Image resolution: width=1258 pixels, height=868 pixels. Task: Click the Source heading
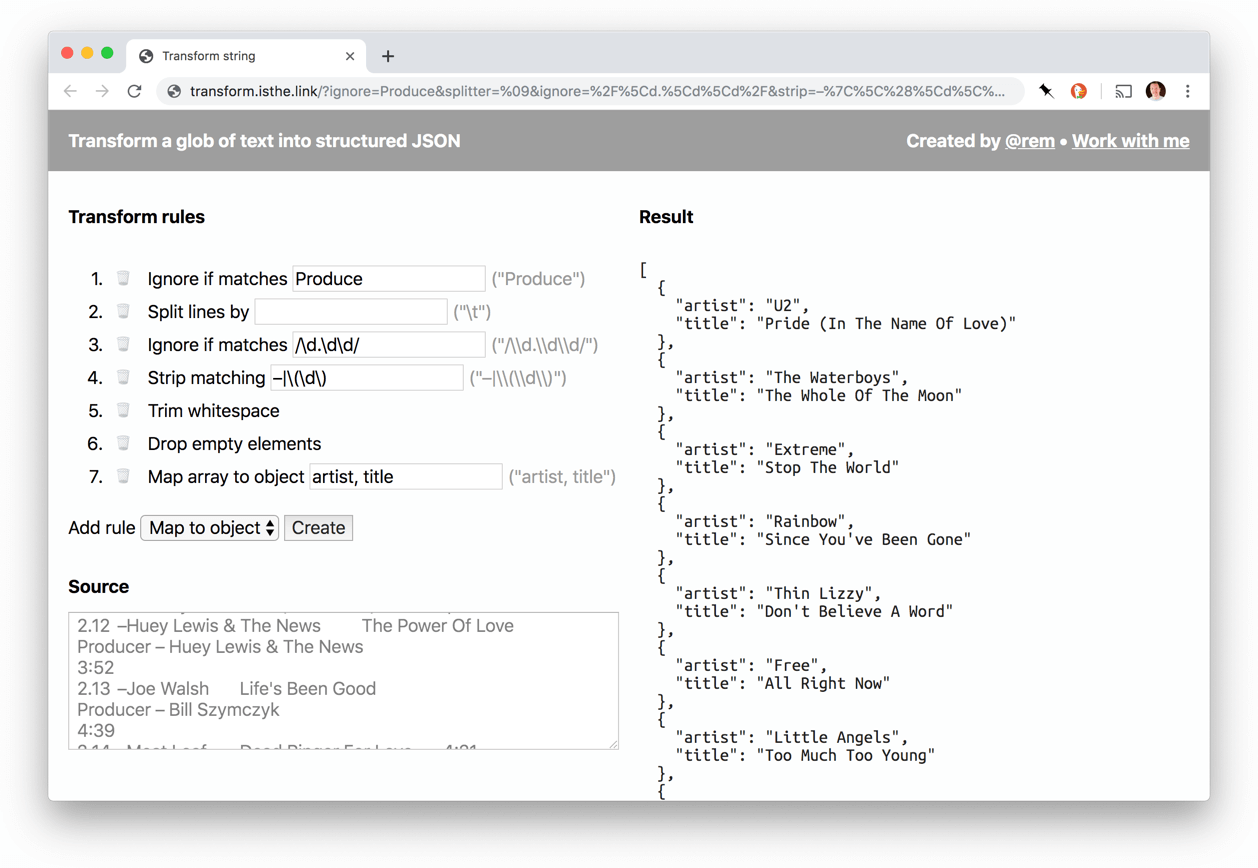pyautogui.click(x=99, y=587)
